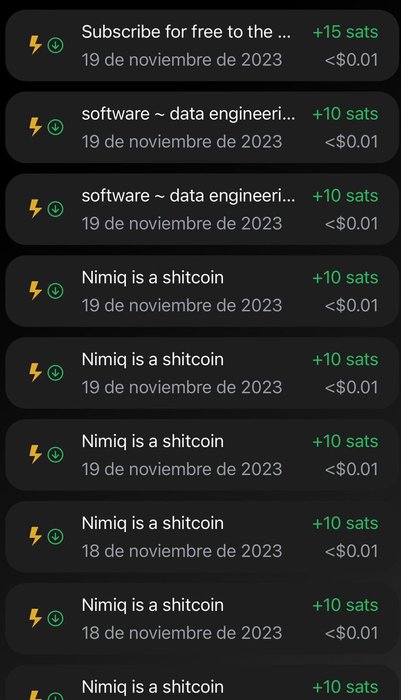Open the 'Subscribe for free to the ...' transaction
Image resolution: width=401 pixels, height=700 pixels.
[x=202, y=46]
